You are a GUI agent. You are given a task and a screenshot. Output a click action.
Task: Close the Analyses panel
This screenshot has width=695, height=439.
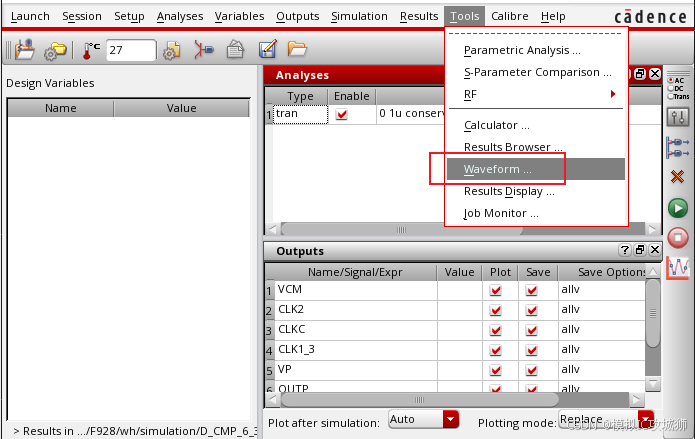(x=655, y=74)
